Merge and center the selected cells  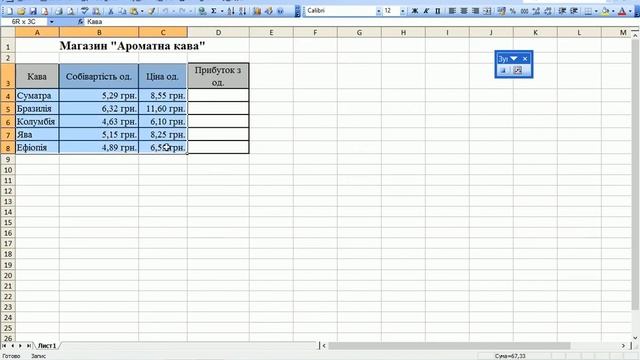(x=487, y=11)
